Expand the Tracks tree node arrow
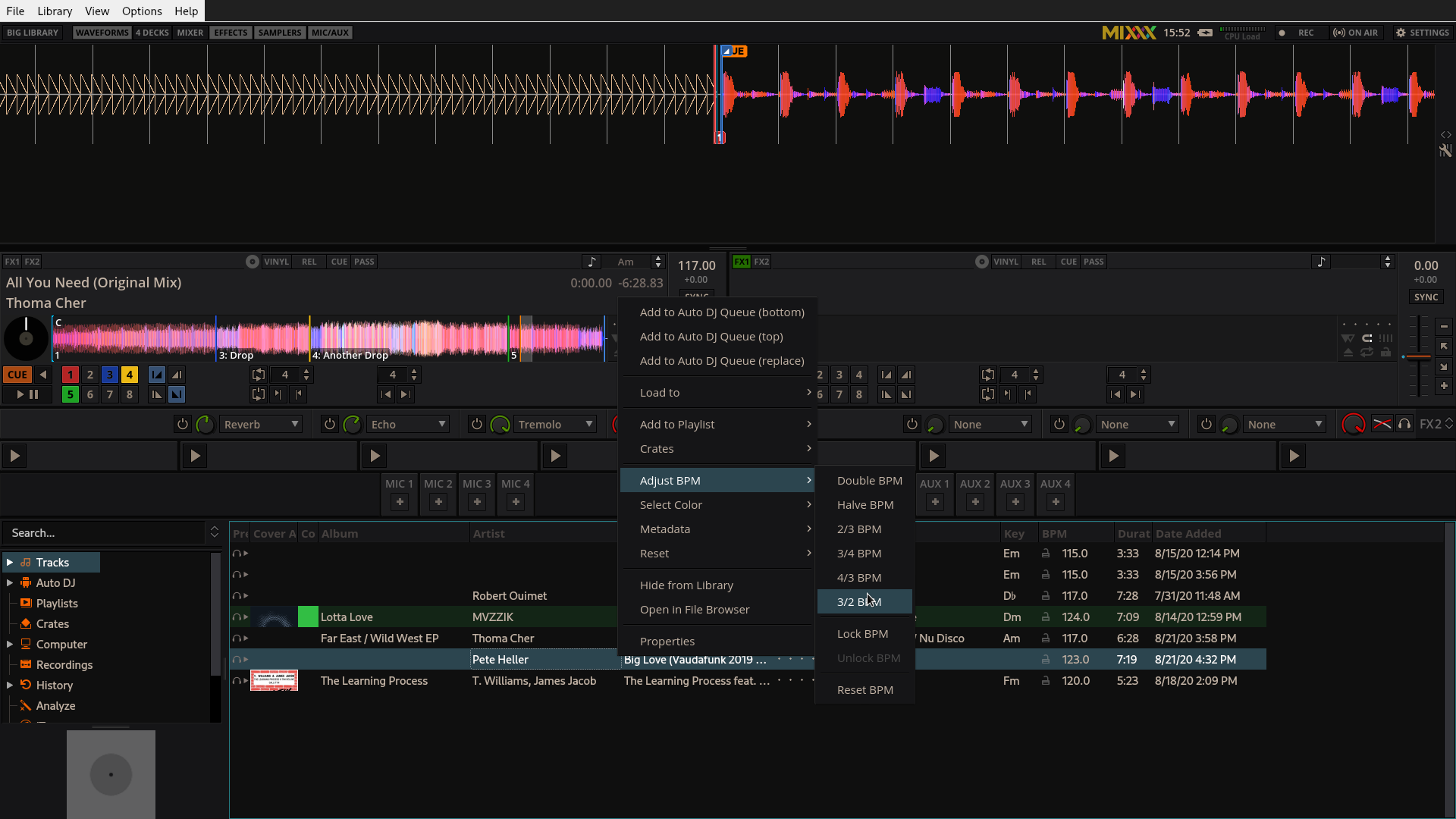 point(10,563)
